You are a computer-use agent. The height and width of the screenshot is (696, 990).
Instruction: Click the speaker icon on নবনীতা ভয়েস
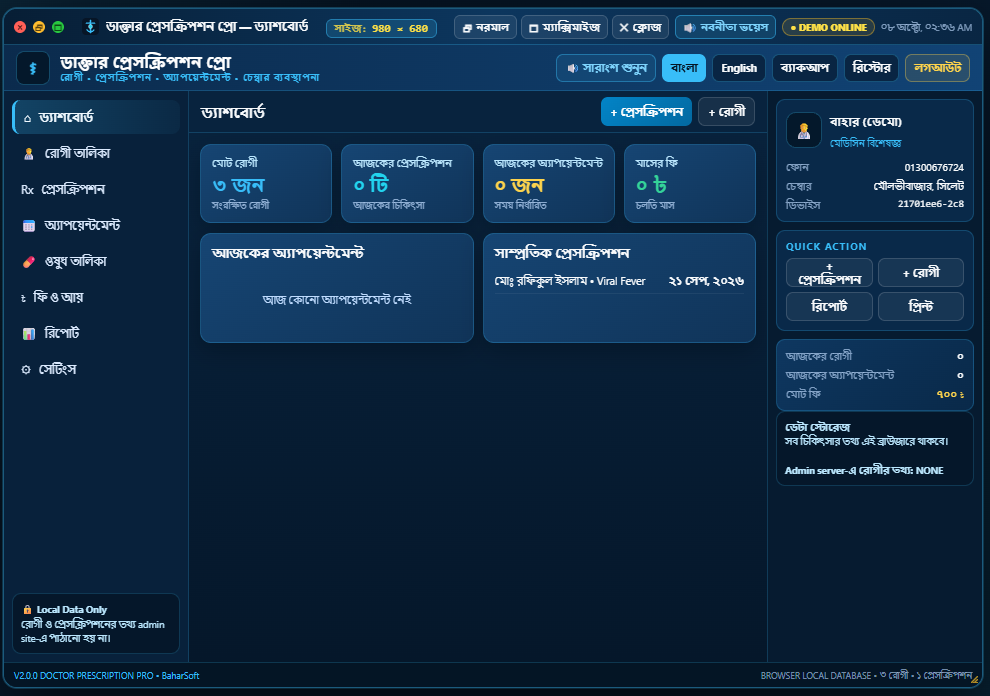click(x=689, y=28)
